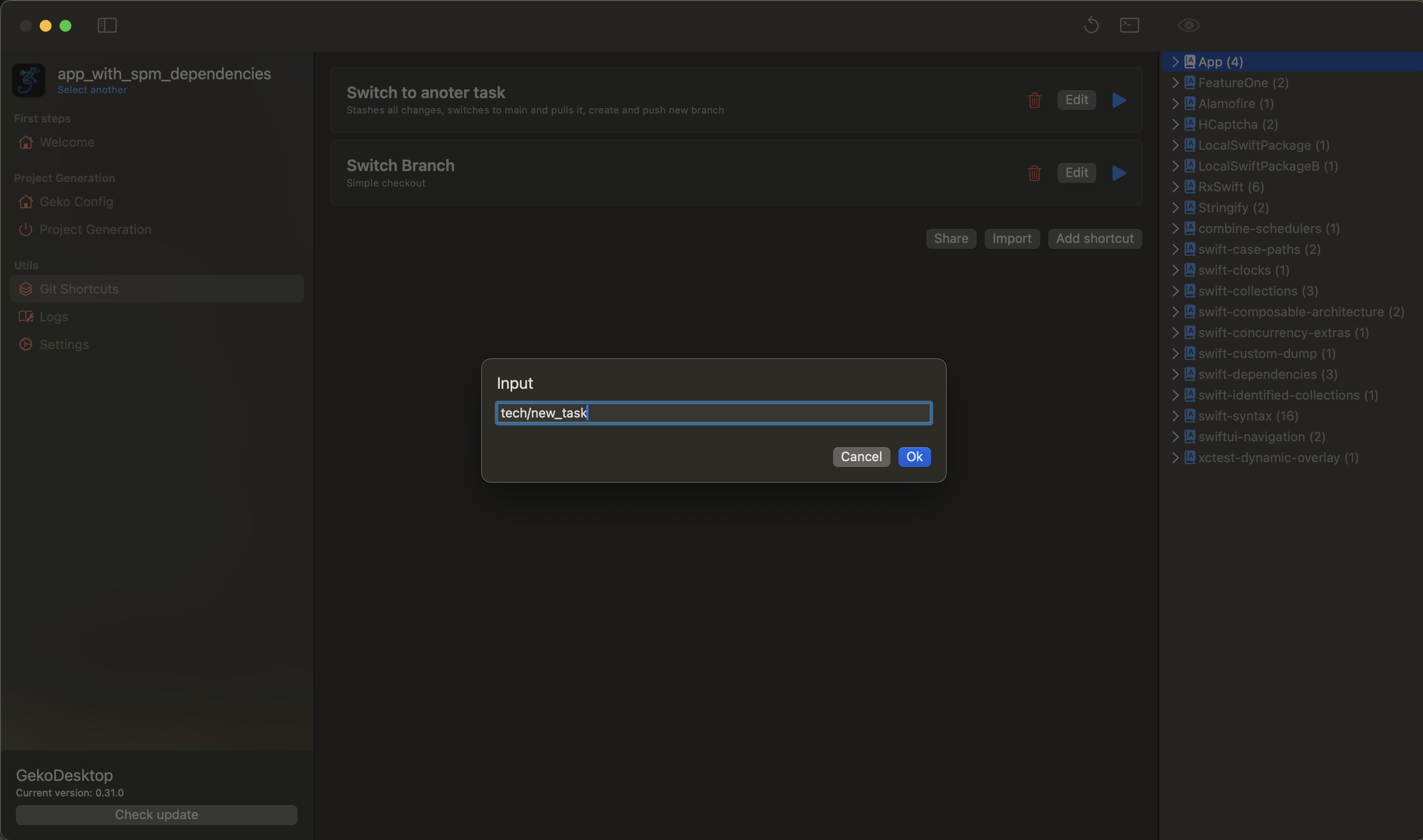The width and height of the screenshot is (1423, 840).
Task: Open Settings from the sidebar
Action: (x=64, y=344)
